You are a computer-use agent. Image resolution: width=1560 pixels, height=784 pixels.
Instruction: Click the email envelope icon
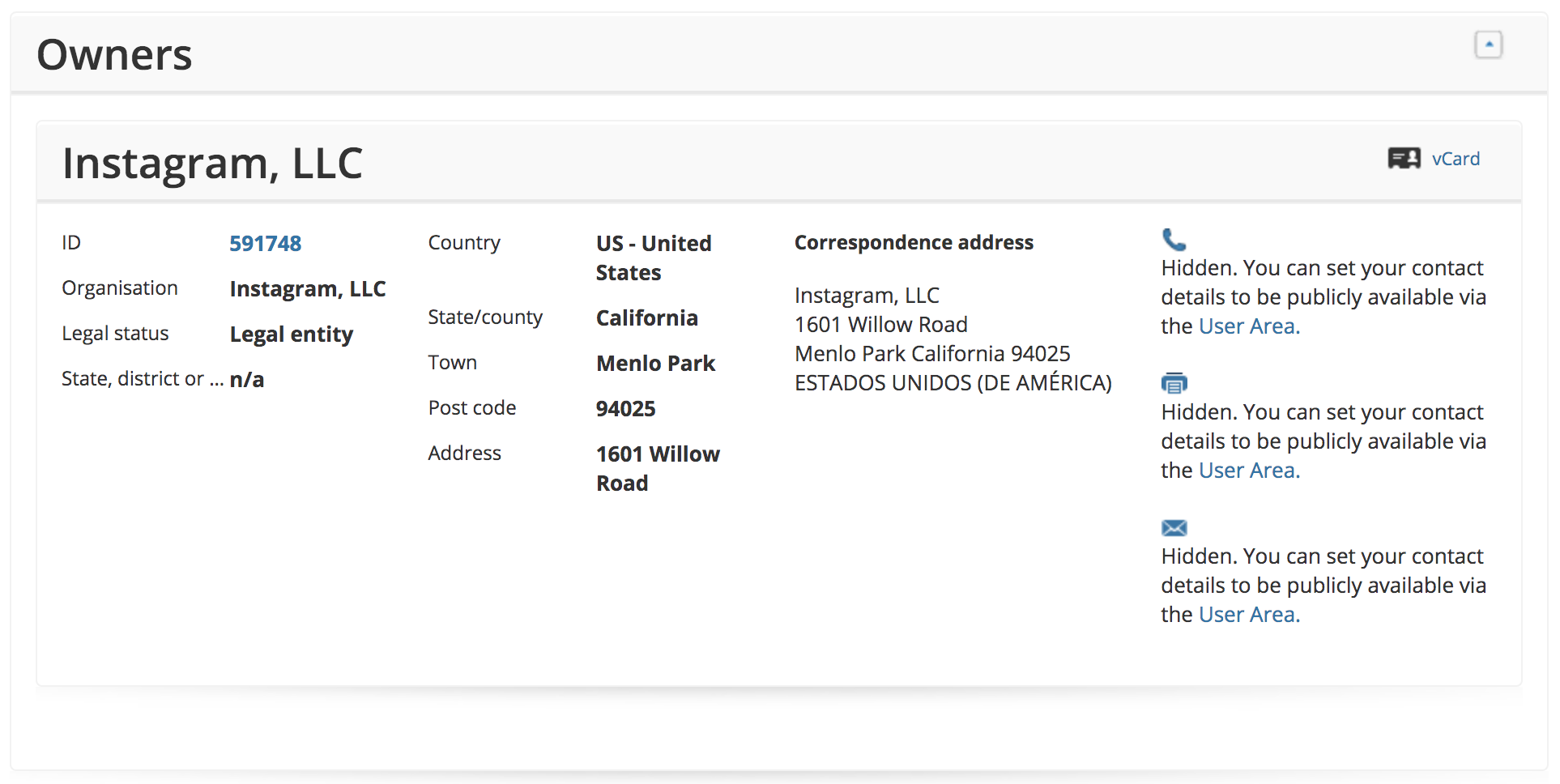(x=1174, y=528)
